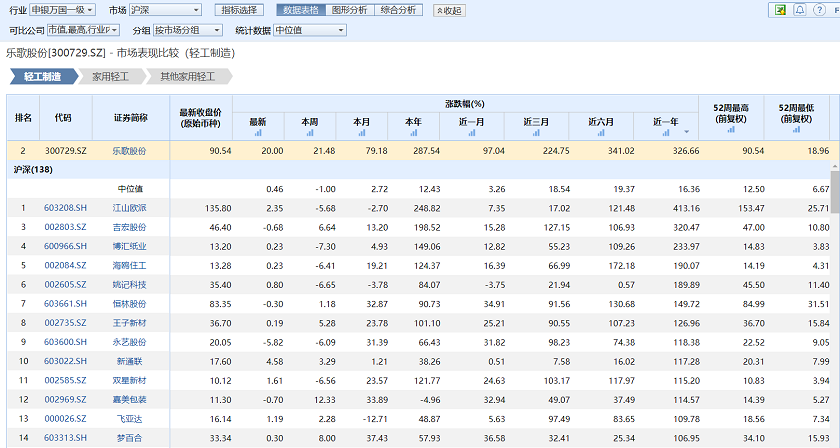840x448 pixels.
Task: Collapse the panel with 收起 button
Action: 449,10
